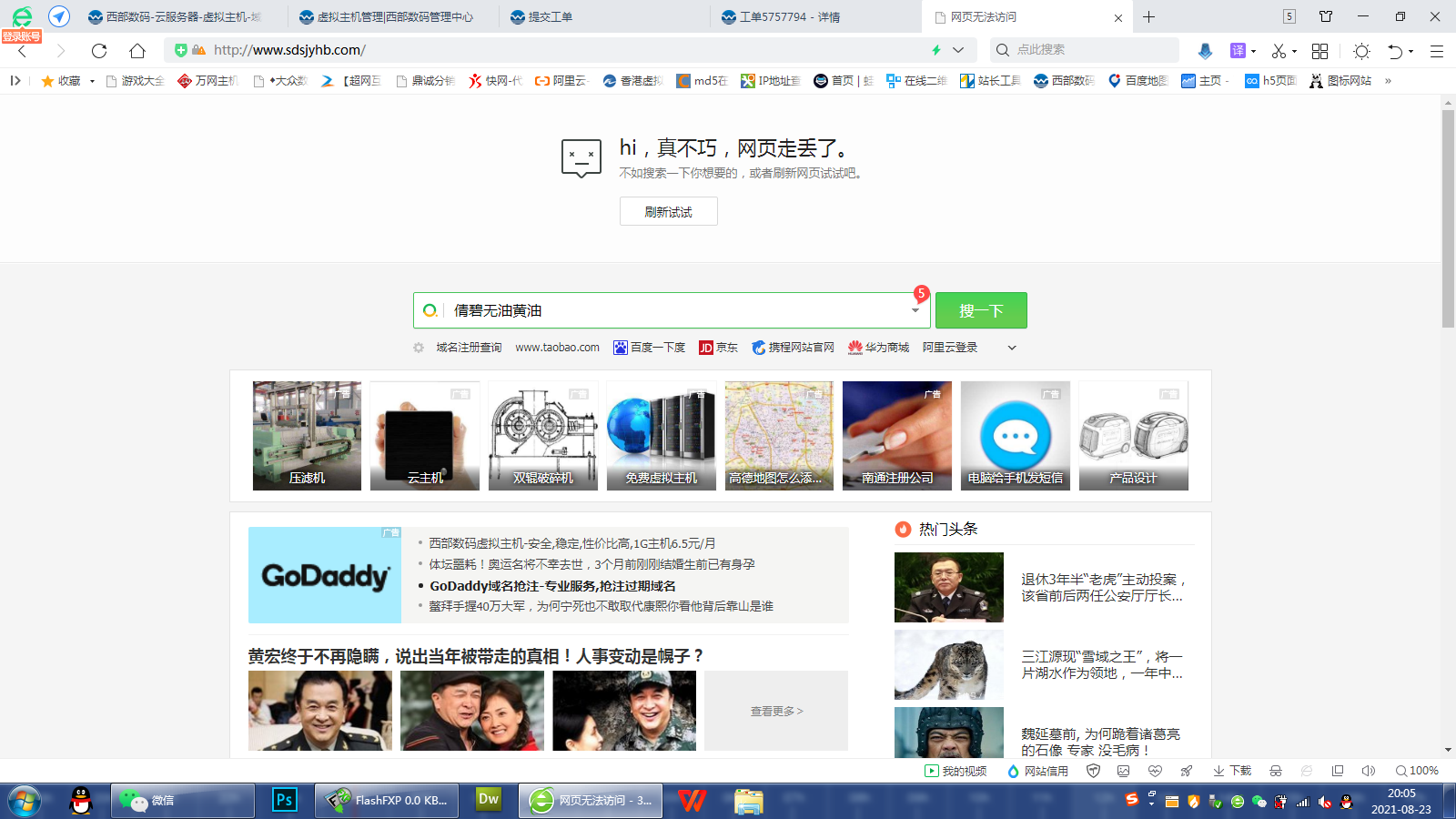
Task: Open the 下载 downloads in status bar
Action: click(1232, 771)
